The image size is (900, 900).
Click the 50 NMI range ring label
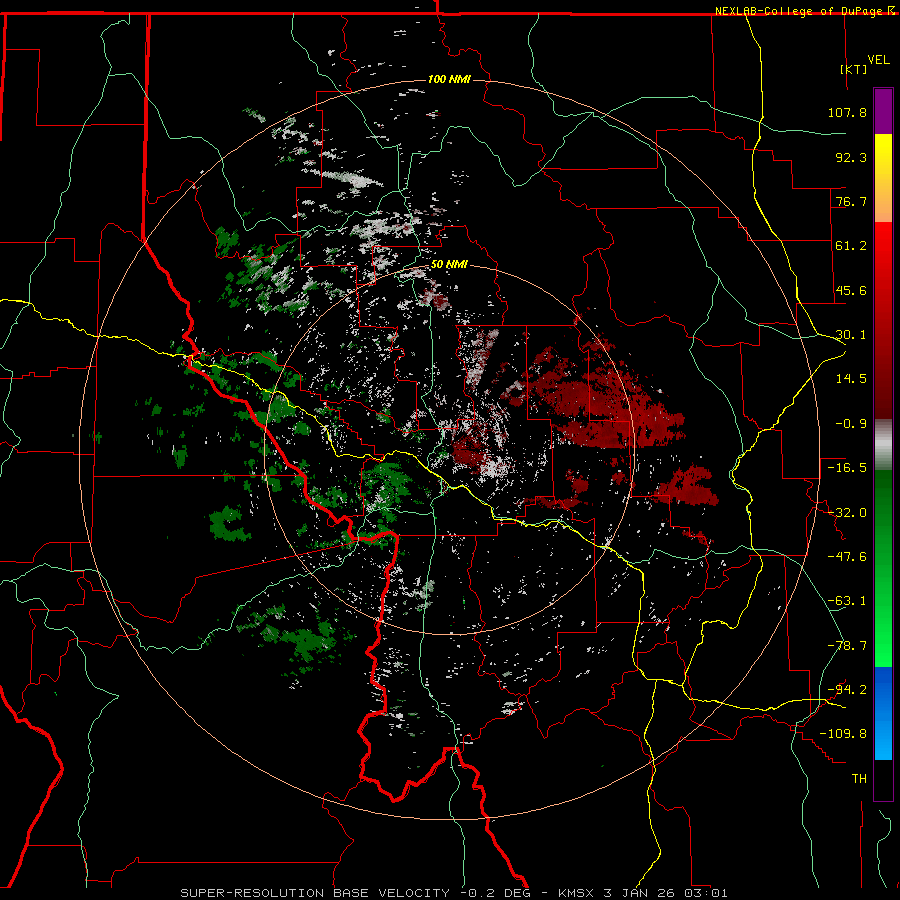click(x=449, y=265)
